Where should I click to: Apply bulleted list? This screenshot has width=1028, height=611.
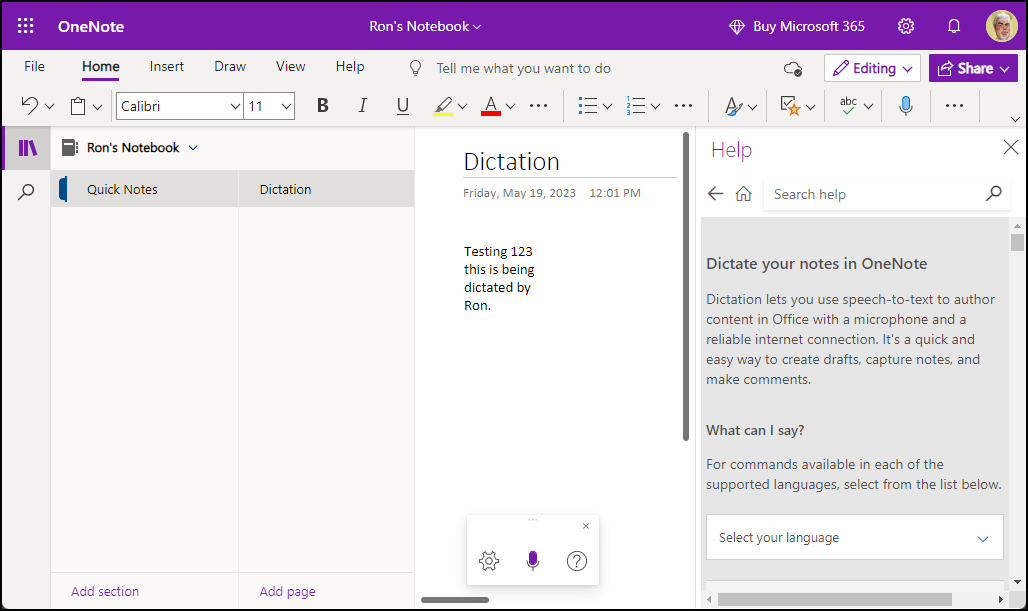click(587, 106)
